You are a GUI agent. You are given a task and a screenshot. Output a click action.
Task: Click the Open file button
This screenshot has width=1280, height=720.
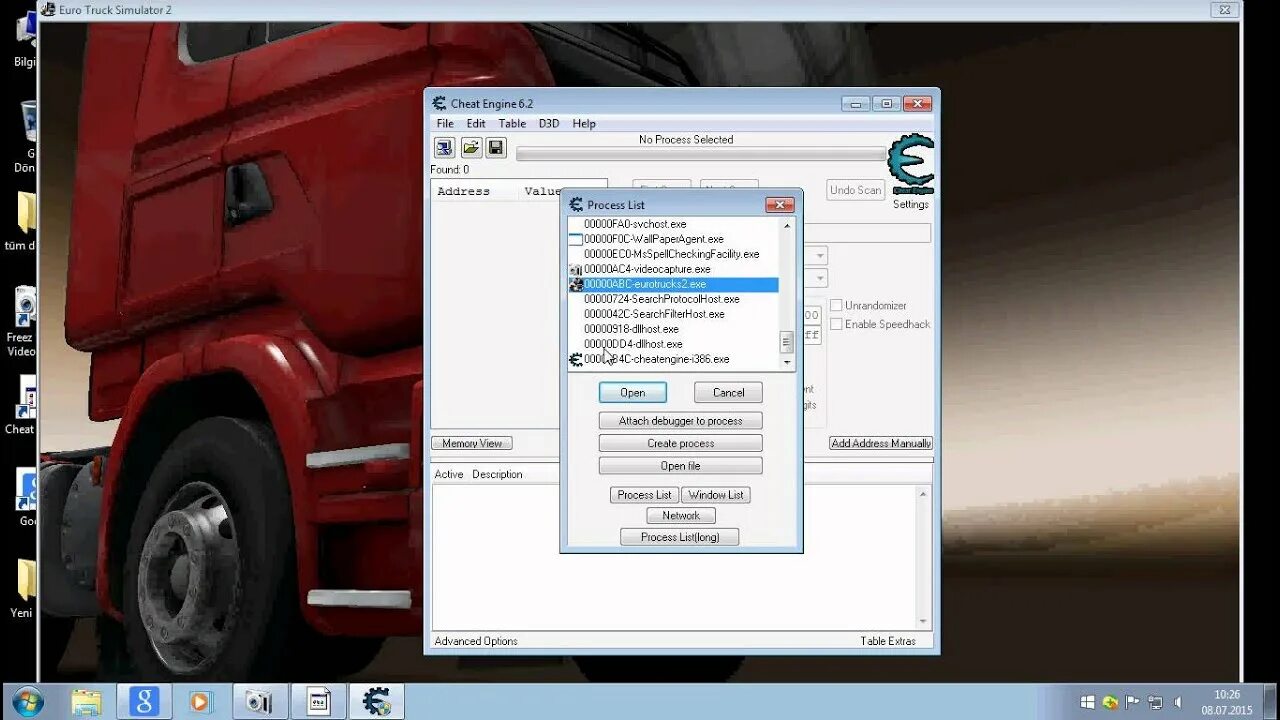680,466
